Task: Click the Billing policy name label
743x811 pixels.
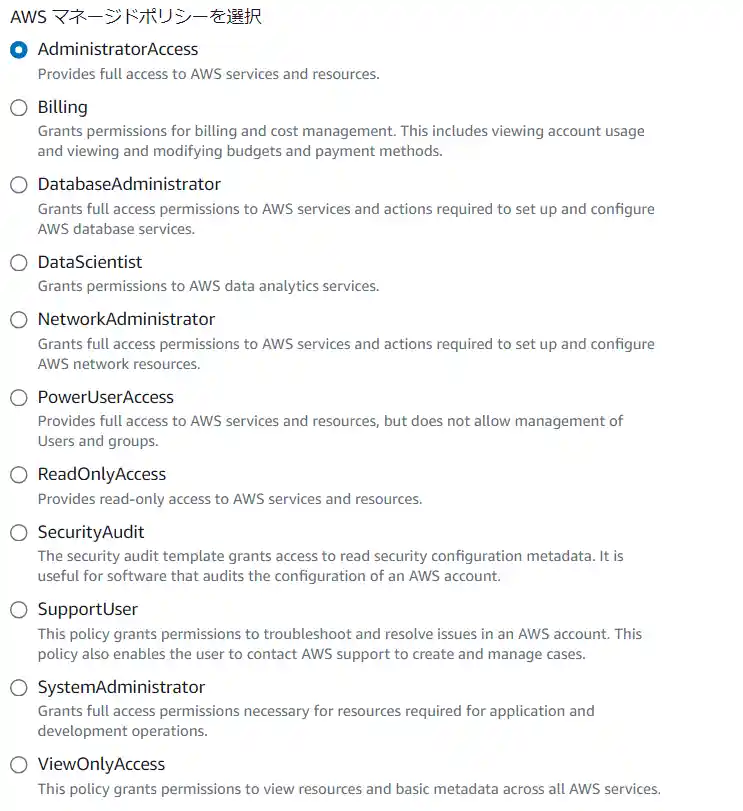Action: (62, 107)
